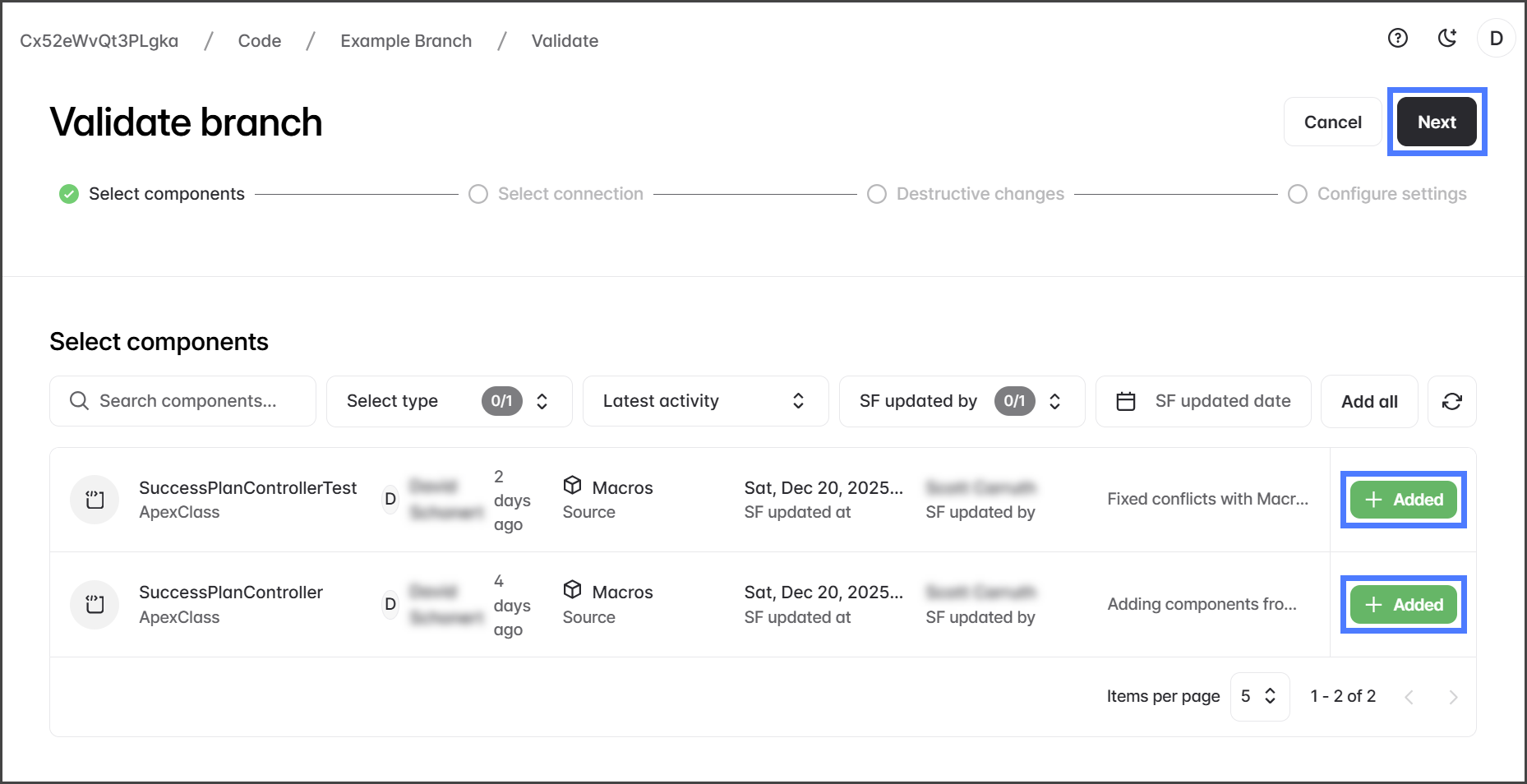Viewport: 1527px width, 784px height.
Task: Click the next page arrow in pagination
Action: pyautogui.click(x=1453, y=697)
